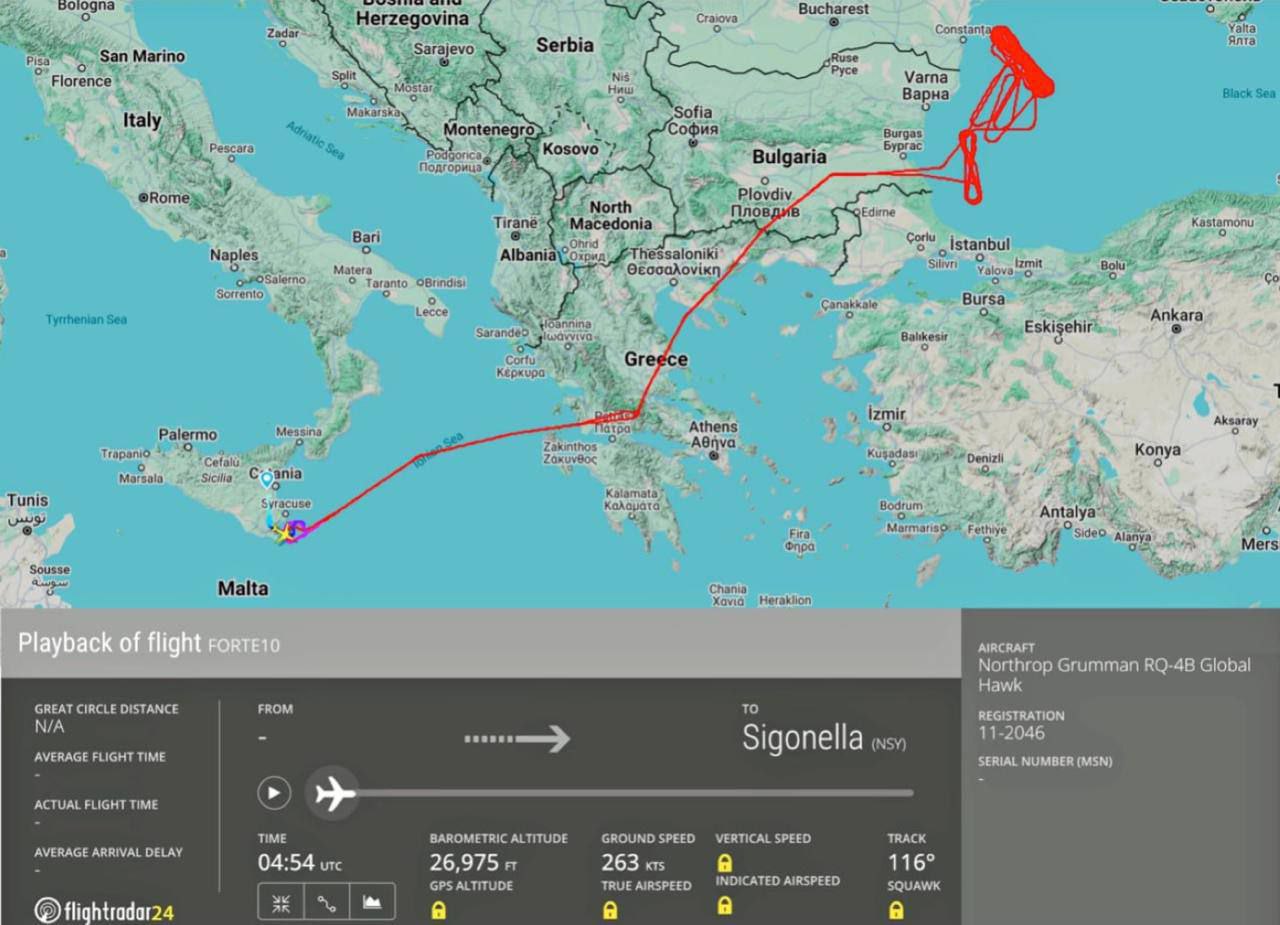Click the Konya label on the map
The image size is (1280, 925).
point(1158,451)
